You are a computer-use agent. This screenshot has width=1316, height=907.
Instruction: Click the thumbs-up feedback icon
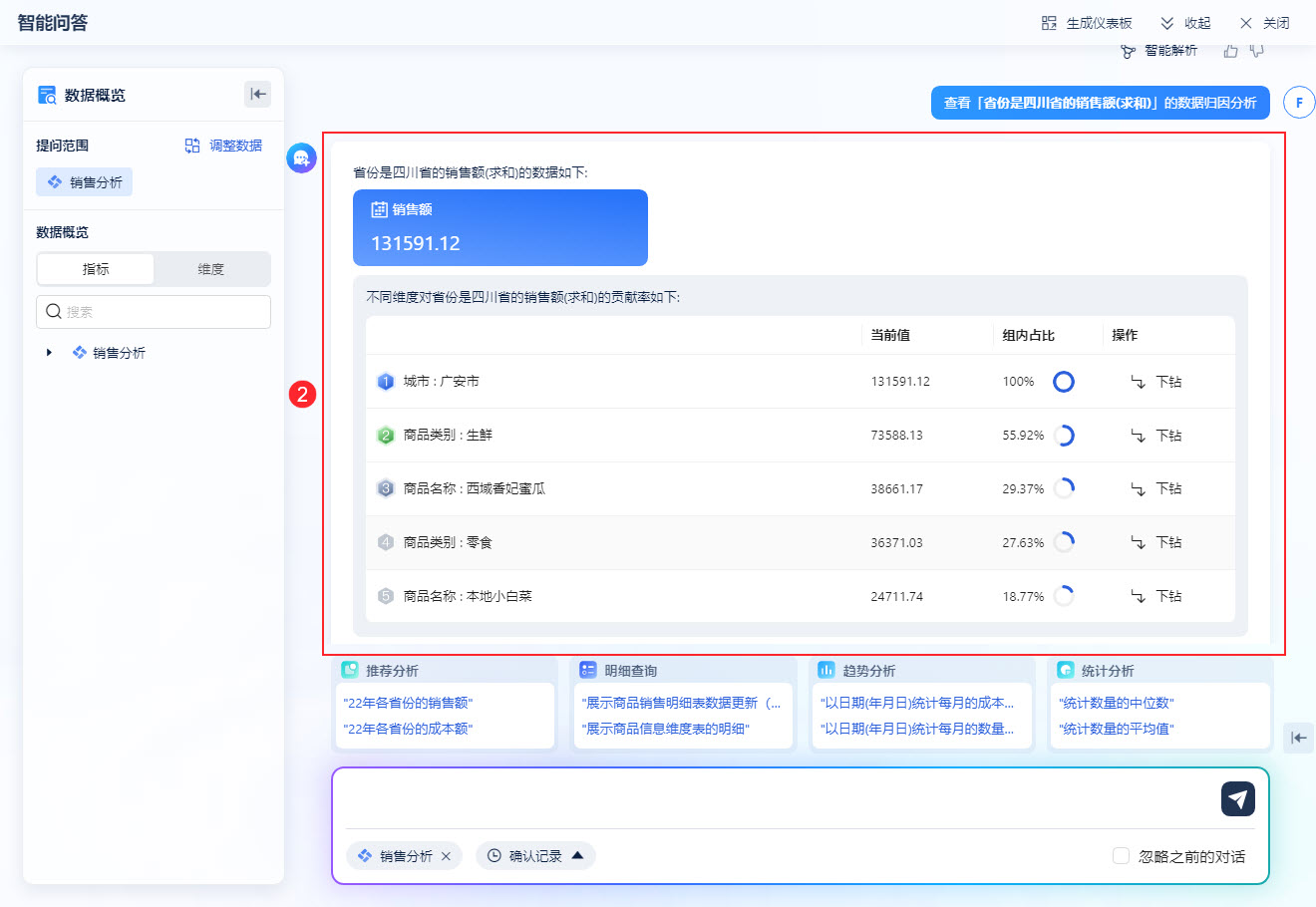(1230, 50)
